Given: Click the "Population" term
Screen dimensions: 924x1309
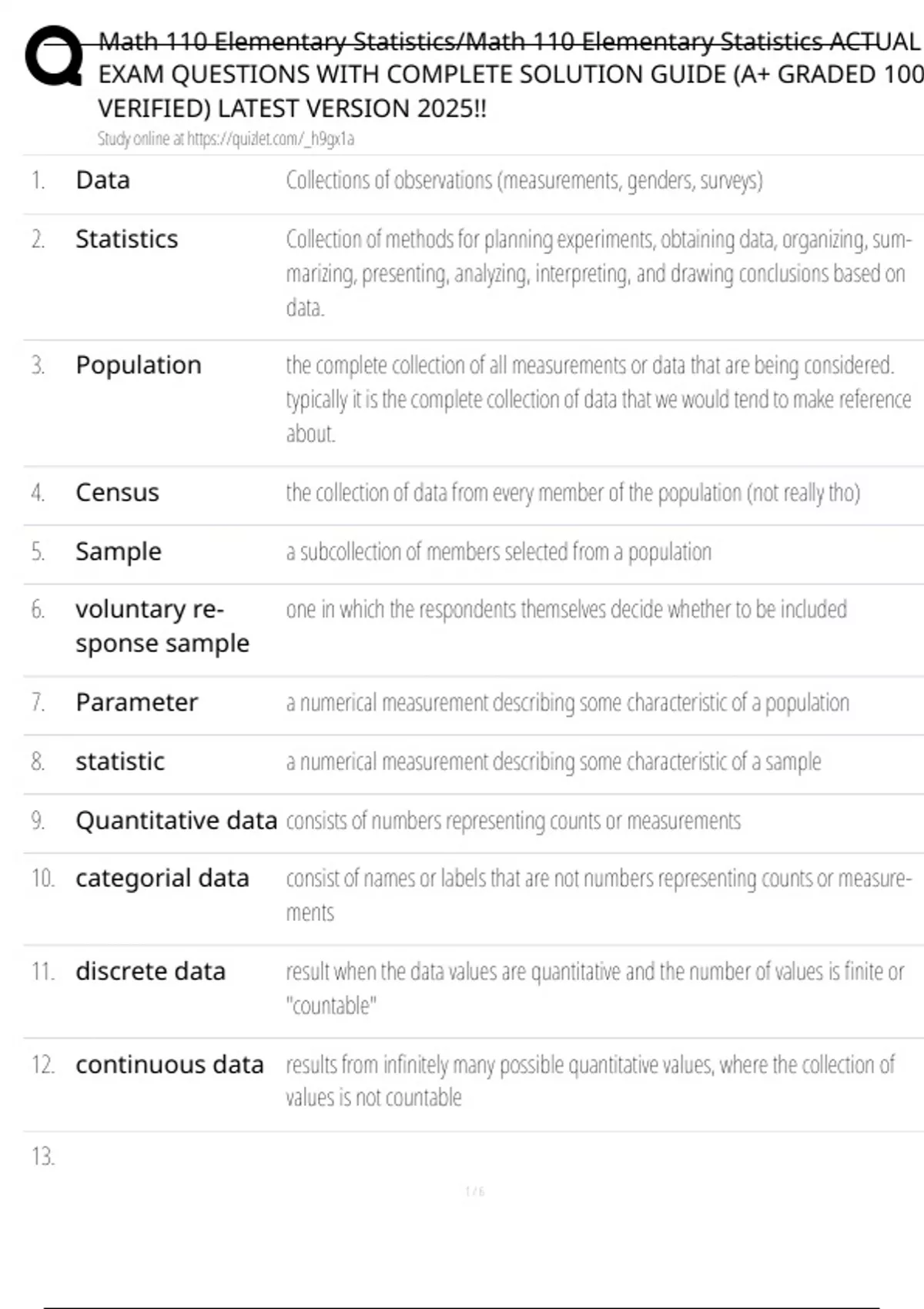Looking at the screenshot, I should 138,365.
